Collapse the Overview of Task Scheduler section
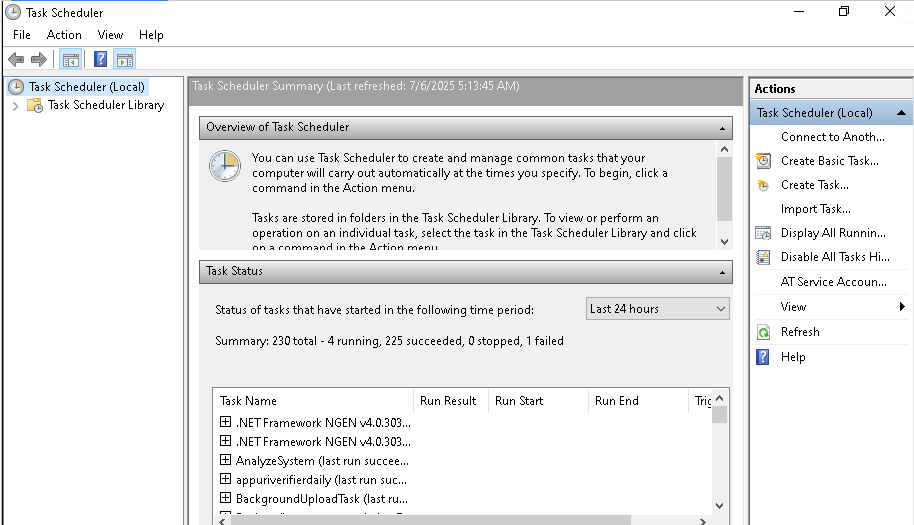914x525 pixels. (x=724, y=128)
